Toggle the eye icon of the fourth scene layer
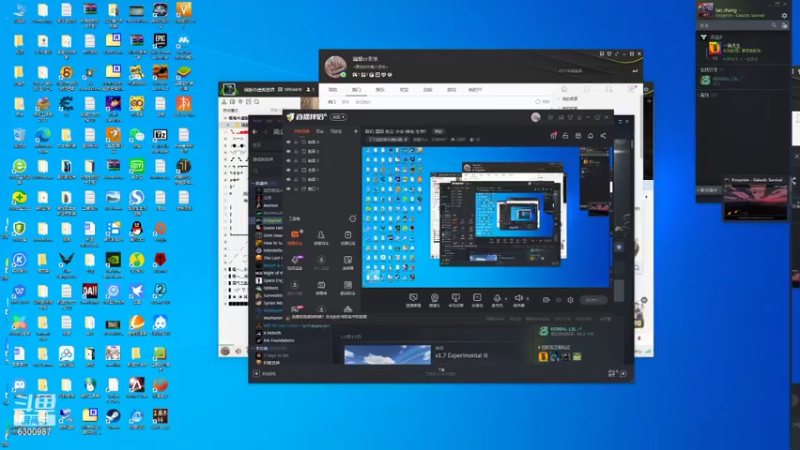Viewport: 800px width, 450px height. 288,170
